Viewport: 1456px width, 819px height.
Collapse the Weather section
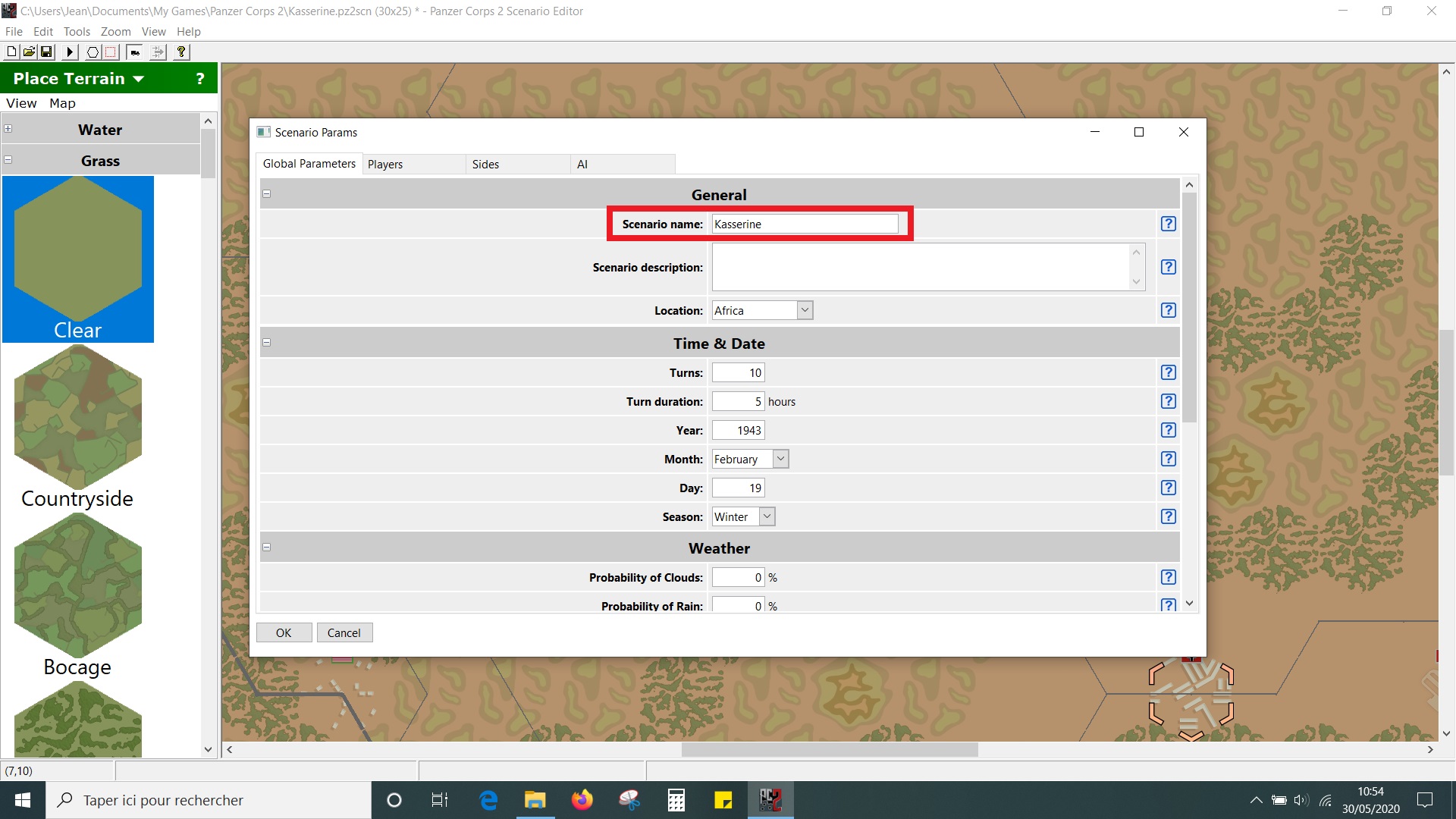pyautogui.click(x=267, y=548)
